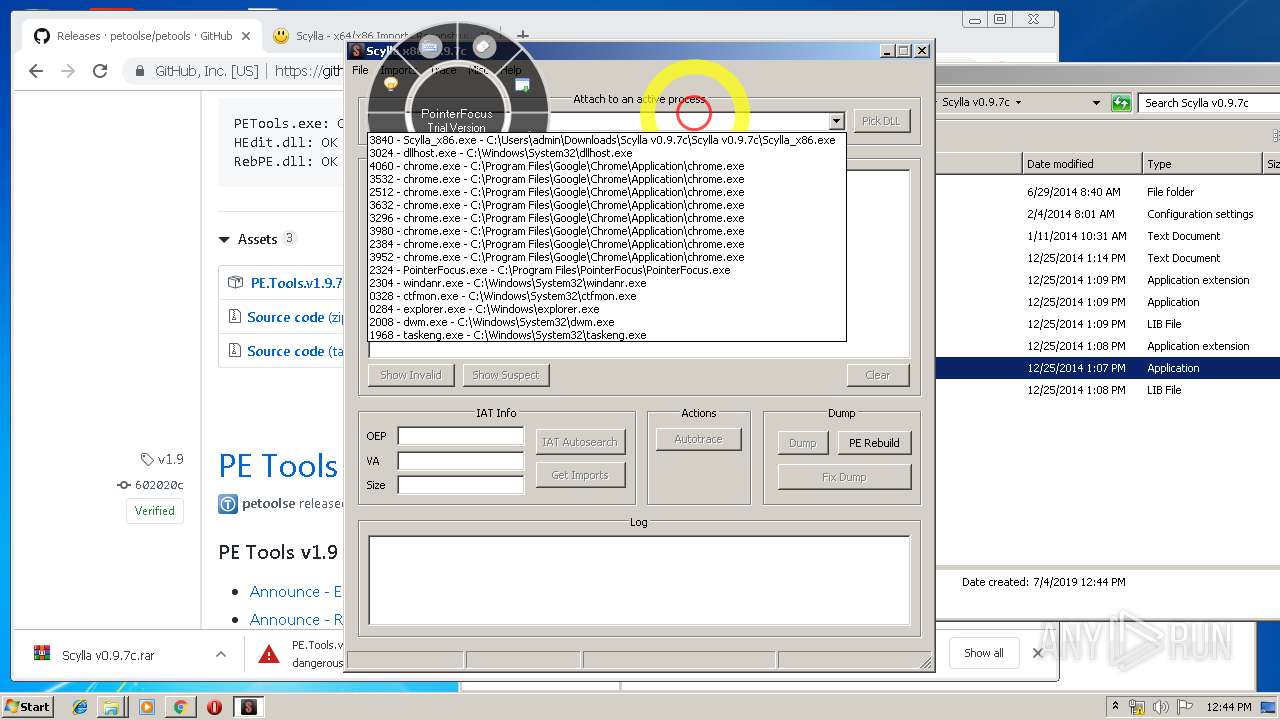Screen dimensions: 1280x720
Task: Click the PE Rebuild button
Action: click(x=874, y=443)
